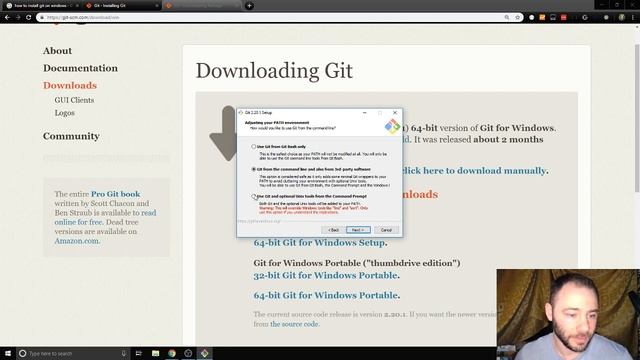
Task: Click Cancel in the Git Setup dialog
Action: click(386, 230)
